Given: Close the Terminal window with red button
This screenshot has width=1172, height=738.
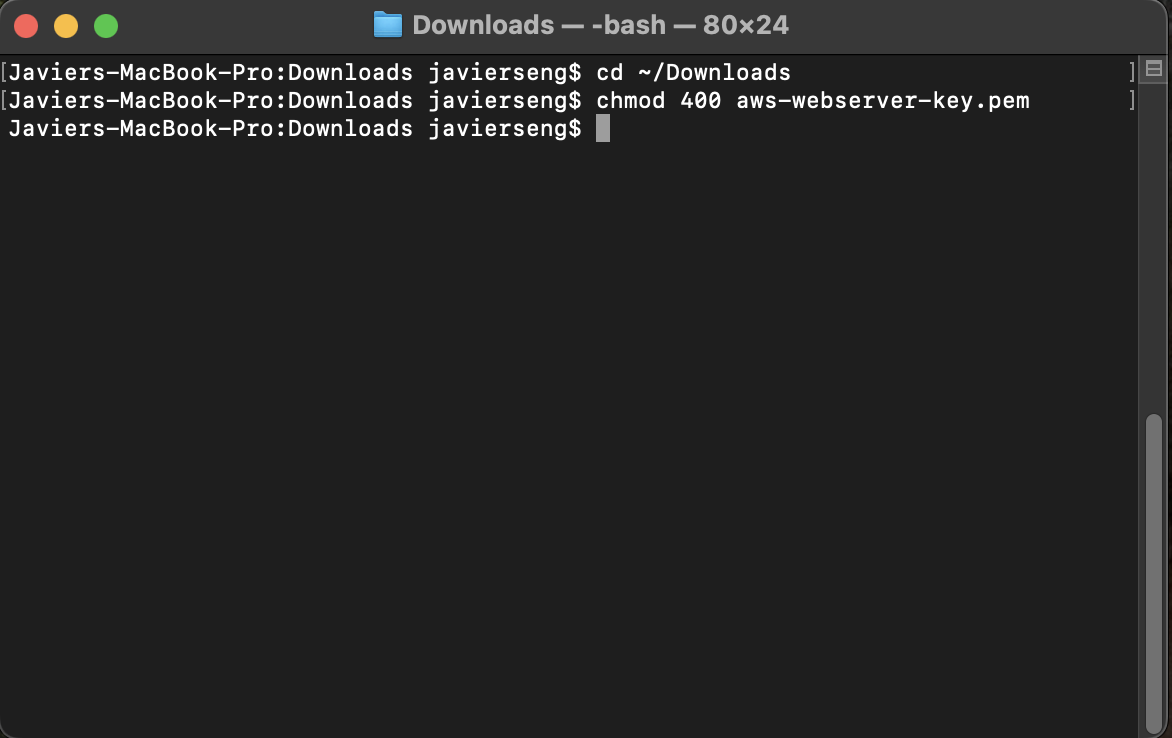Looking at the screenshot, I should 26,26.
